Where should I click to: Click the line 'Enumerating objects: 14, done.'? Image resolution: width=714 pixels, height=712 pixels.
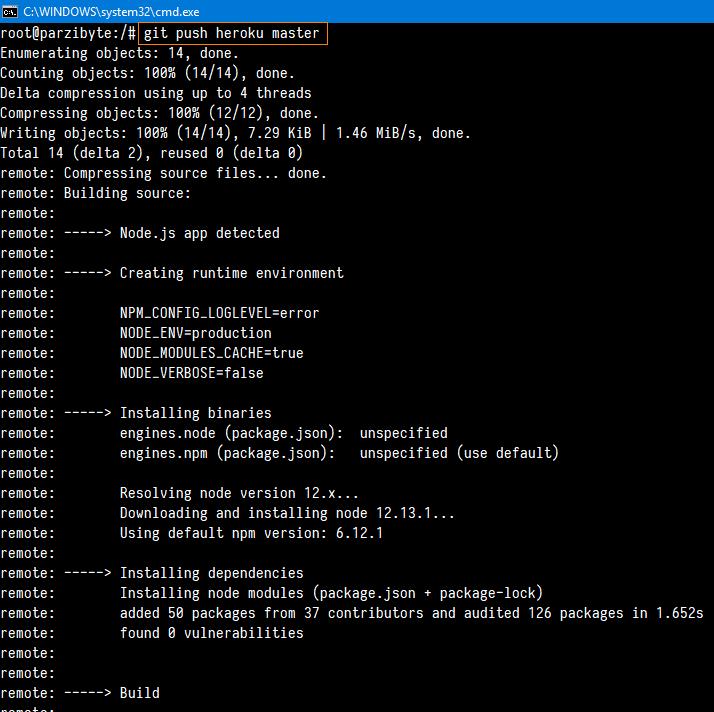(119, 53)
